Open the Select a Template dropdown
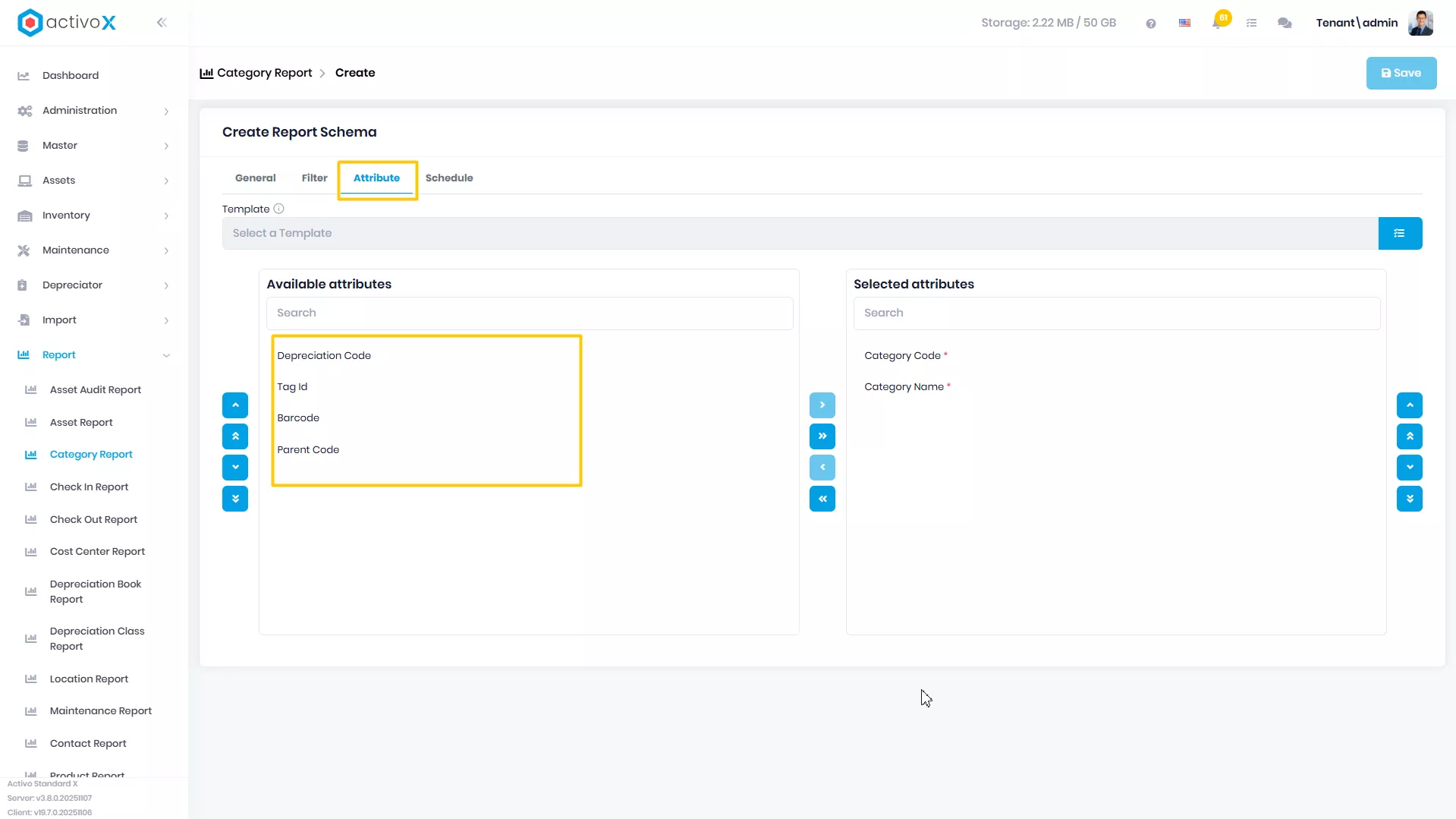 tap(800, 233)
